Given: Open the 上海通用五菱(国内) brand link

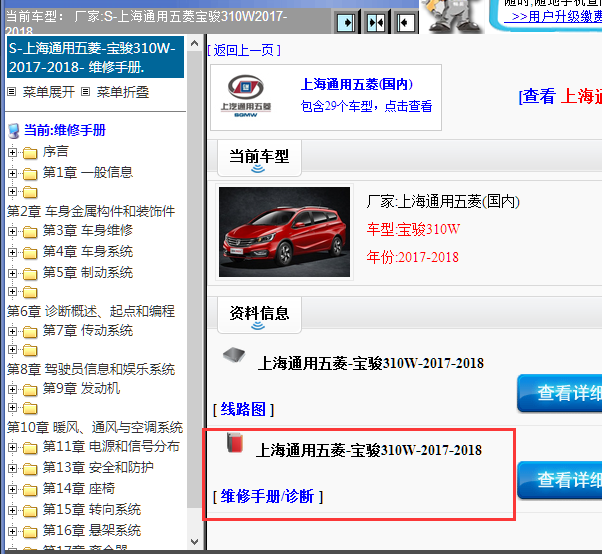Looking at the screenshot, I should [x=357, y=84].
